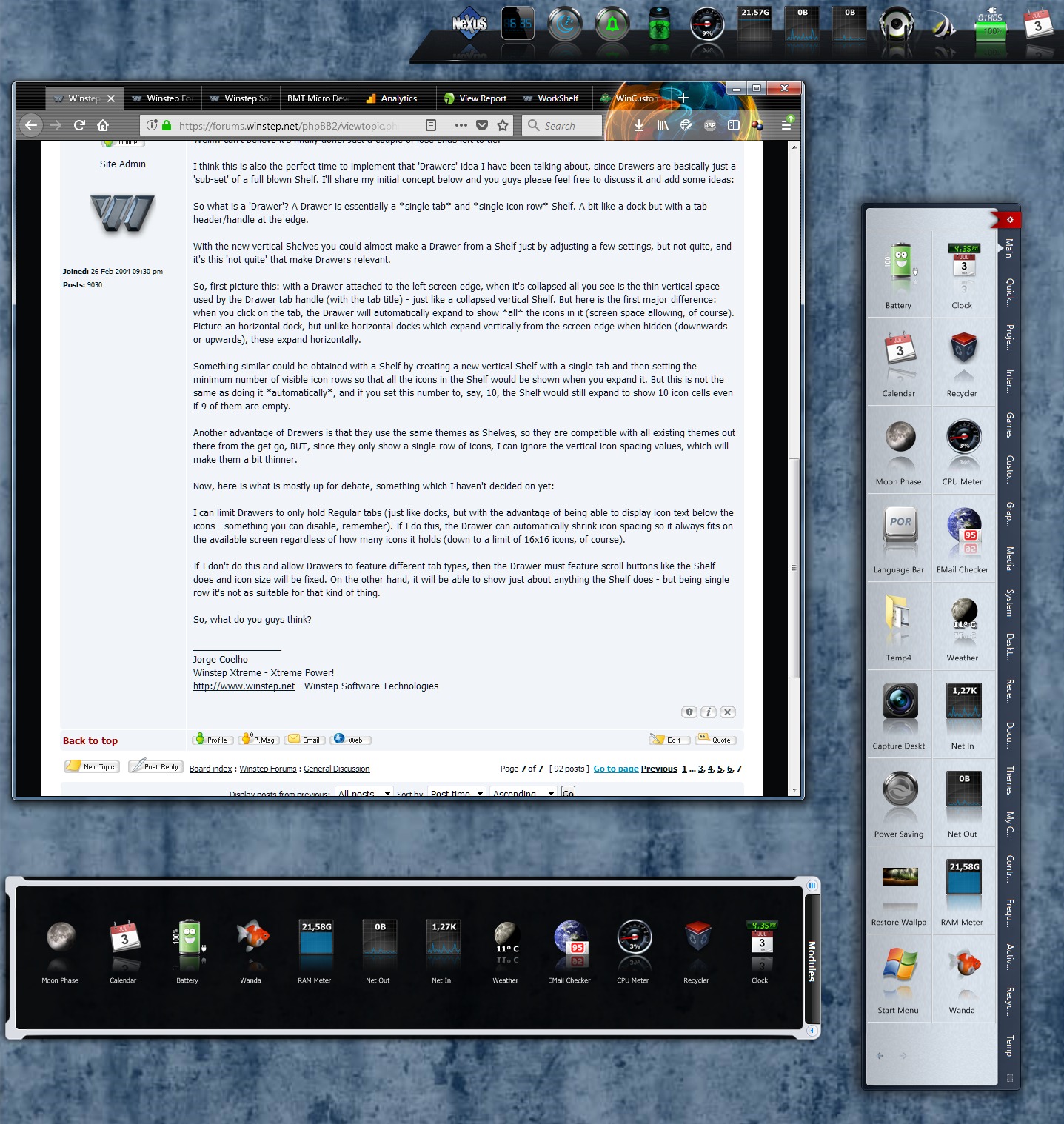
Task: Open the 100% battery icon in the top dock
Action: (991, 25)
